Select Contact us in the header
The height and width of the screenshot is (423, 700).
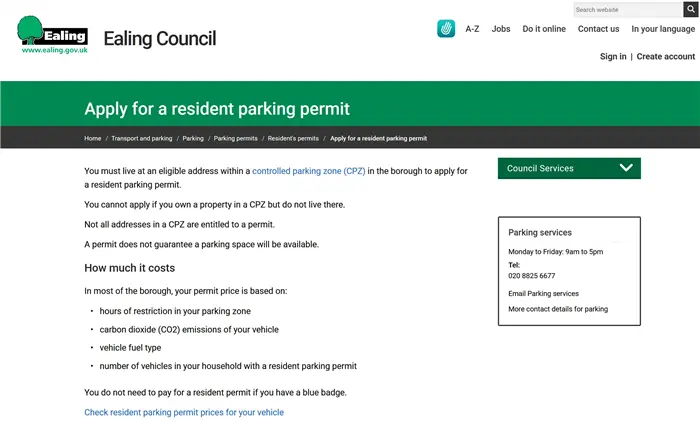pyautogui.click(x=598, y=29)
